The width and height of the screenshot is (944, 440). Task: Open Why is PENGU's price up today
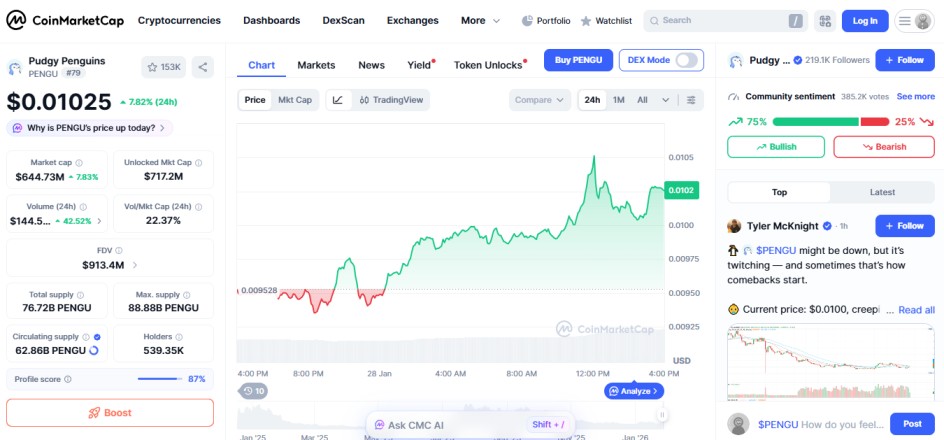(x=90, y=128)
